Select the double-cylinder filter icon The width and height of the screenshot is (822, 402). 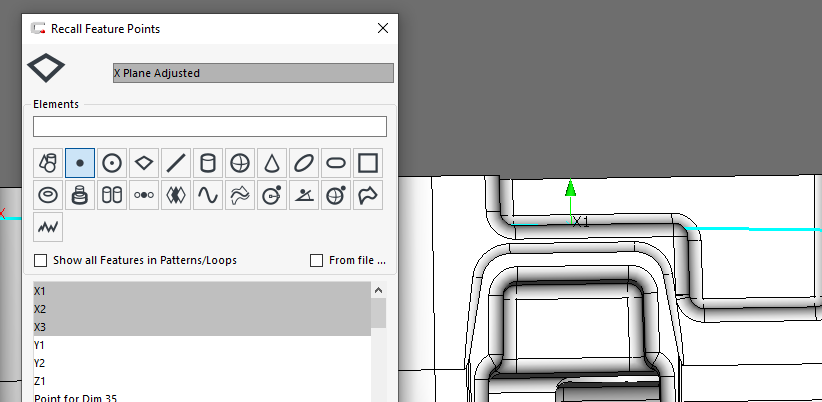(x=112, y=195)
